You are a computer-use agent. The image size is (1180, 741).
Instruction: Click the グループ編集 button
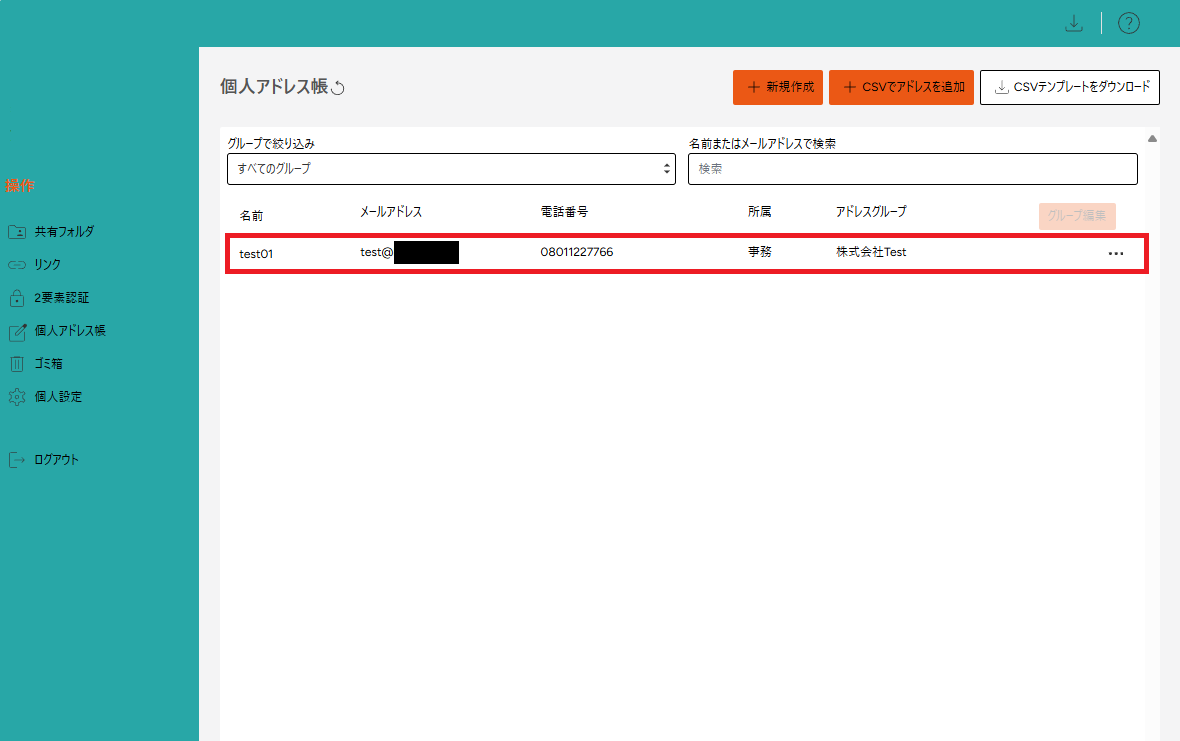(x=1077, y=216)
